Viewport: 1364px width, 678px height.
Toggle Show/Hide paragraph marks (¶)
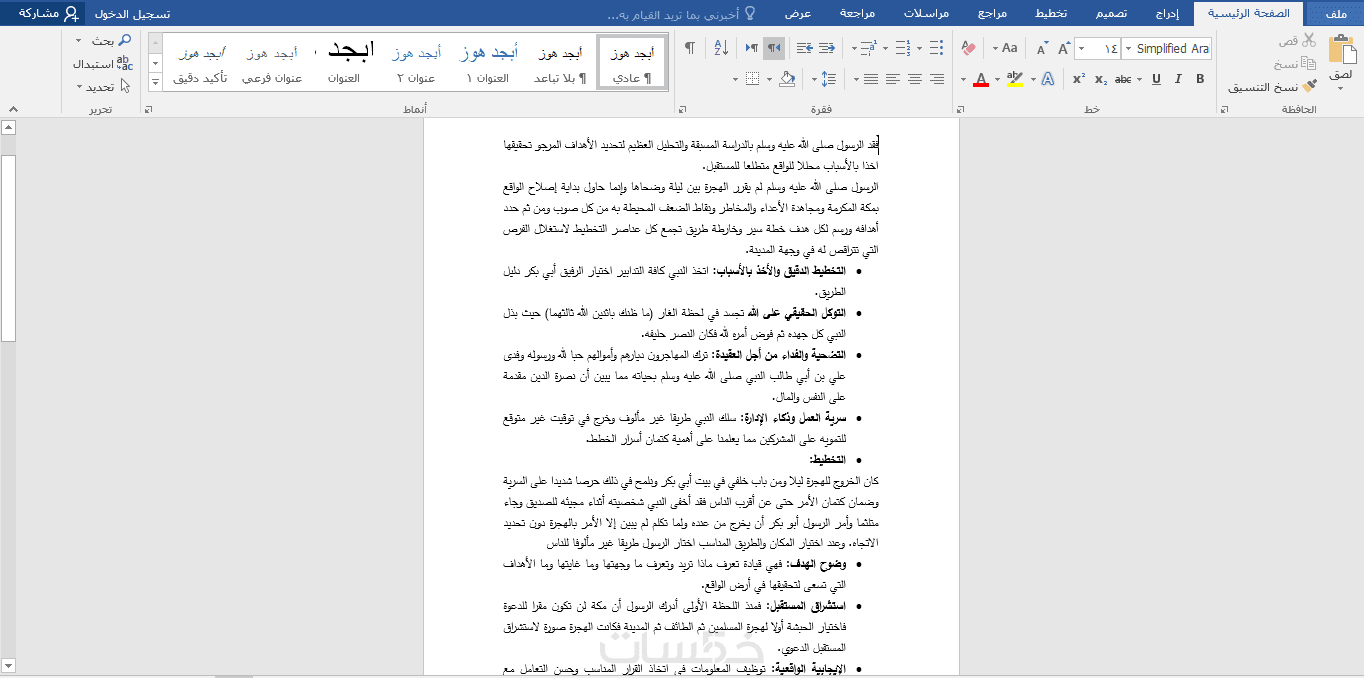pyautogui.click(x=689, y=48)
